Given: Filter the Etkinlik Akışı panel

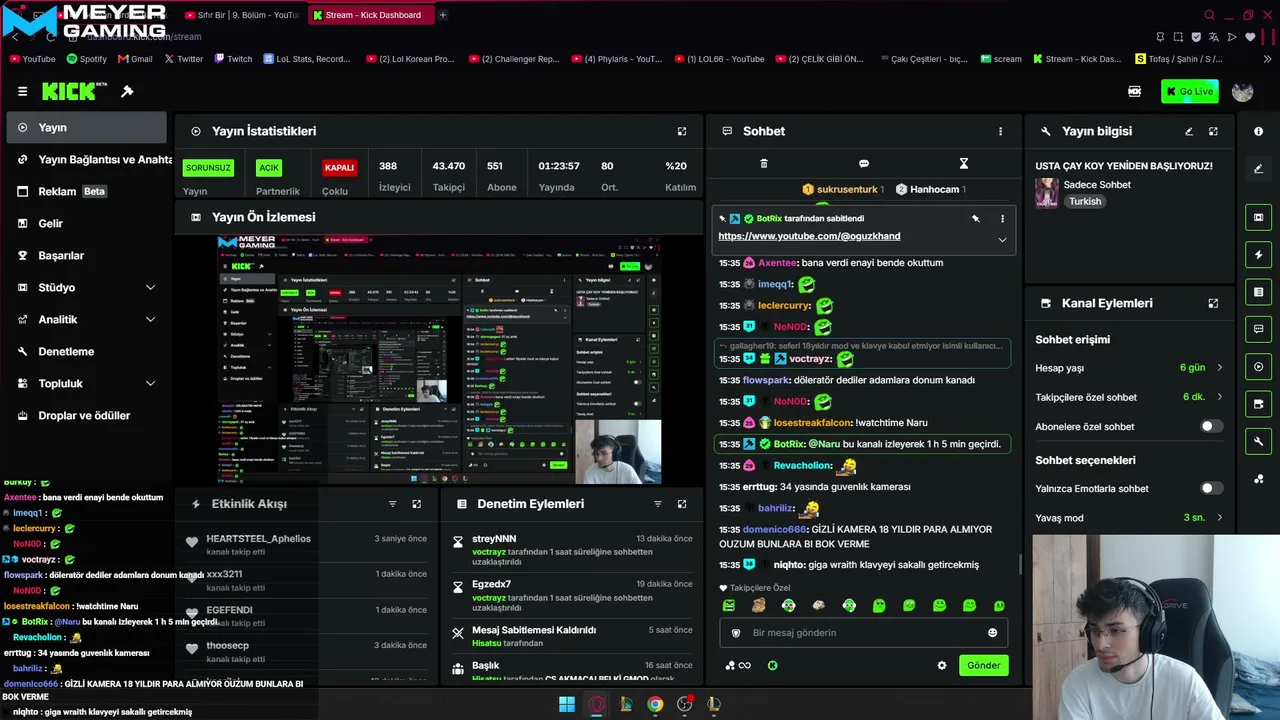Looking at the screenshot, I should pyautogui.click(x=392, y=504).
